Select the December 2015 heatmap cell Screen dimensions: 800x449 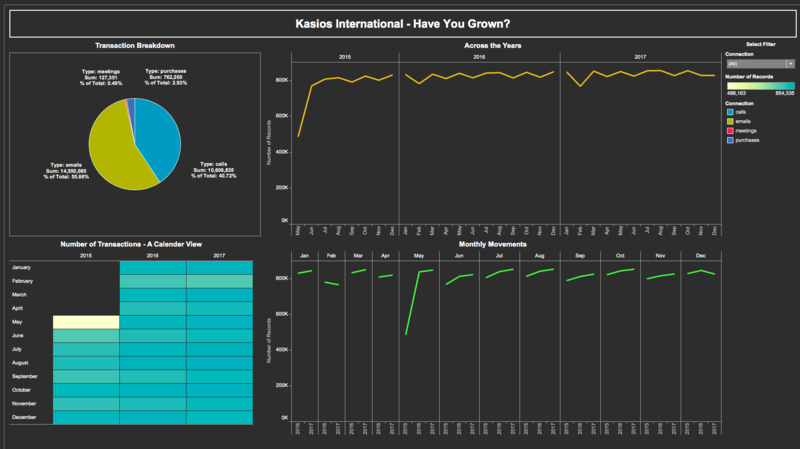[x=86, y=417]
